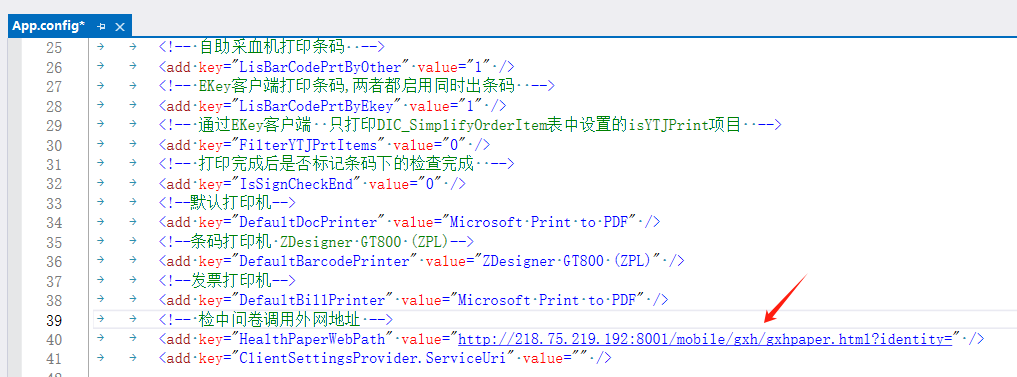1017x377 pixels.
Task: Click ZDesigner GT800 (ZPL) value on line 36
Action: click(568, 261)
